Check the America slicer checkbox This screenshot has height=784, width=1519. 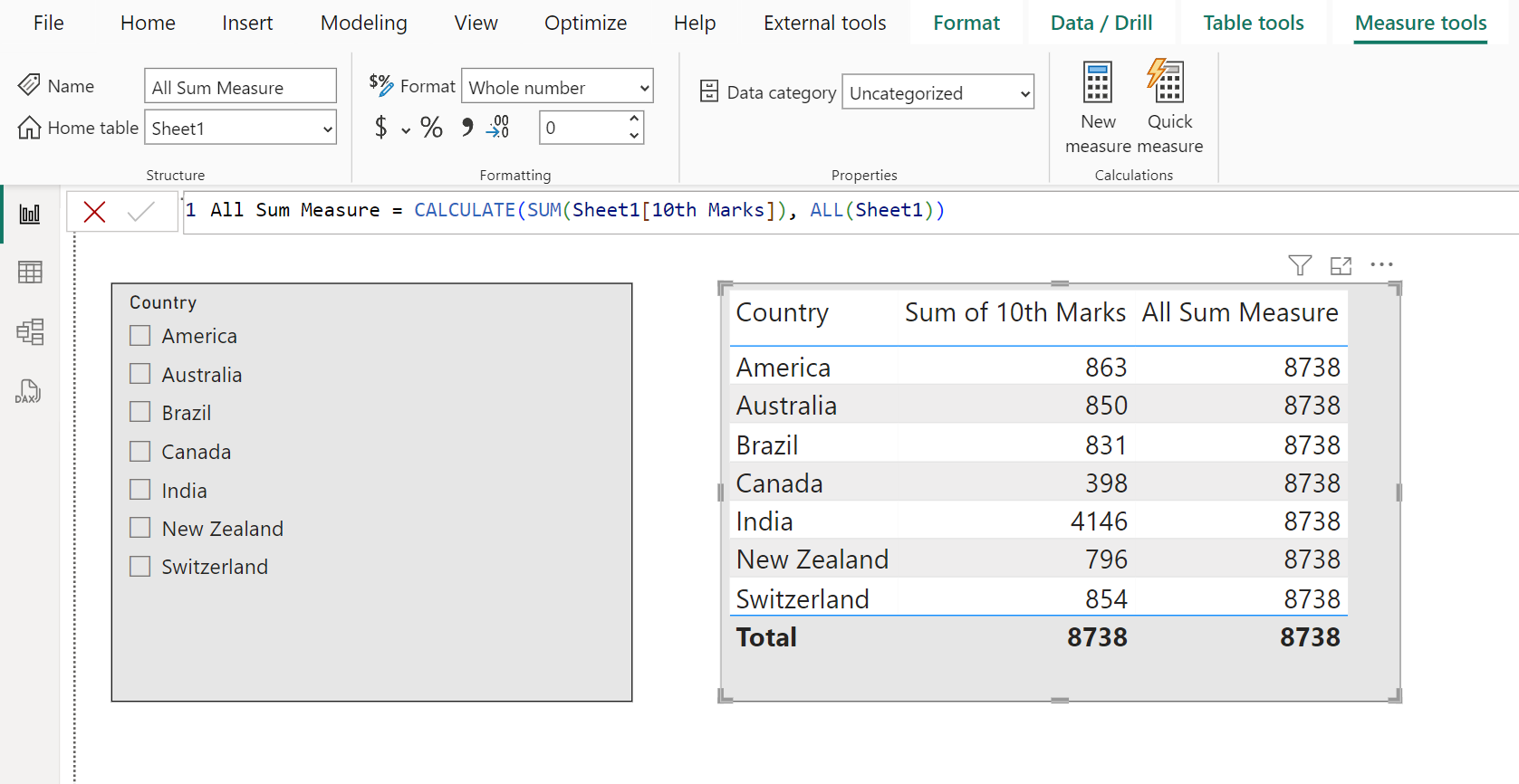[140, 336]
